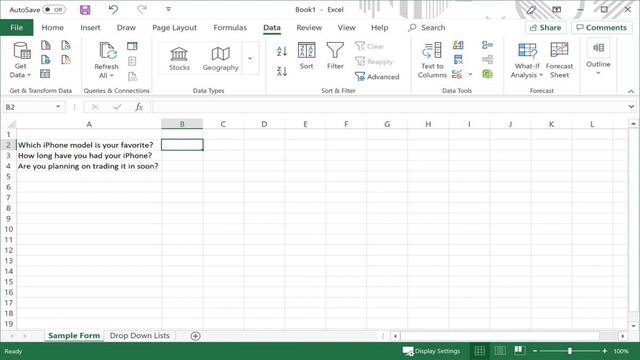
Task: Click into the formula bar
Action: tap(389, 107)
